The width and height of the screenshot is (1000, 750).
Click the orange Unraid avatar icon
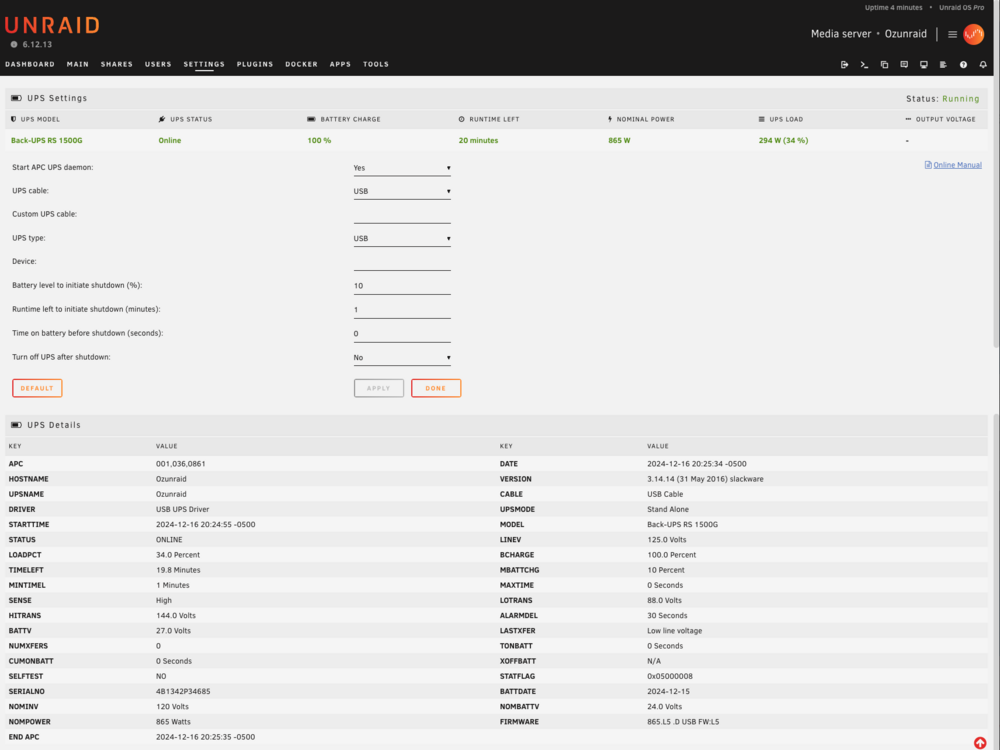point(973,34)
